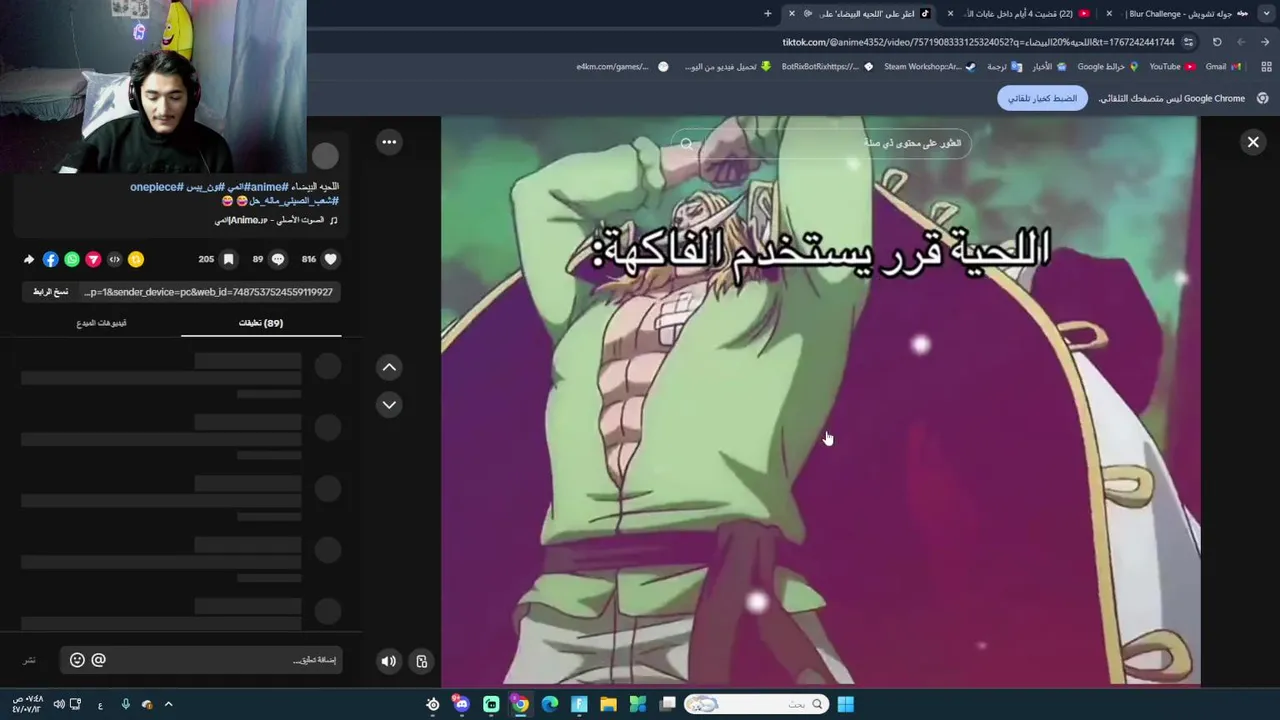1280x720 pixels.
Task: Open site information icon in address bar
Action: [1188, 42]
